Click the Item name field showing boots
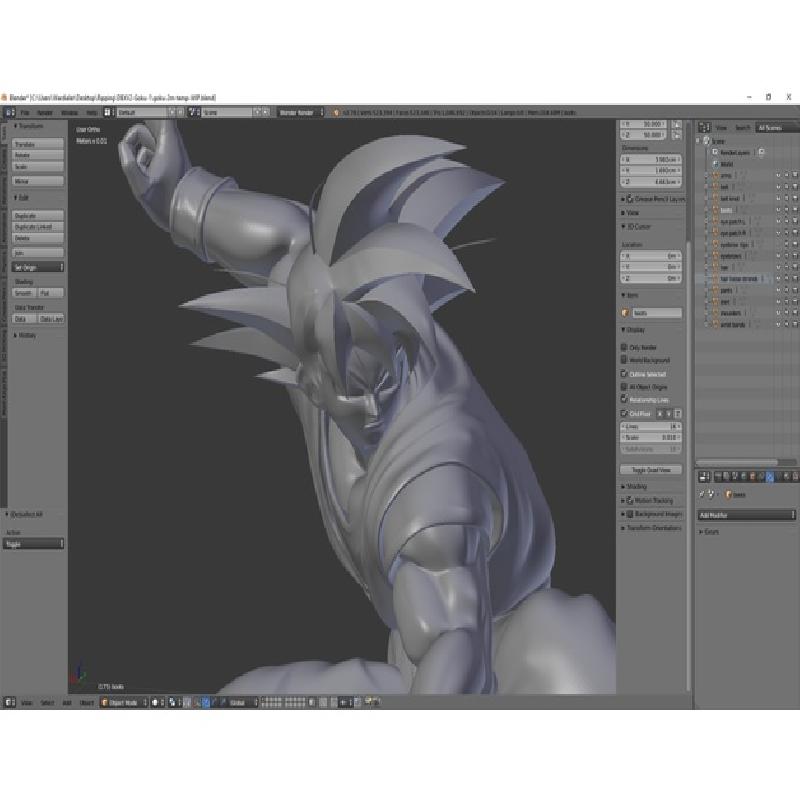This screenshot has height=800, width=800. click(657, 313)
